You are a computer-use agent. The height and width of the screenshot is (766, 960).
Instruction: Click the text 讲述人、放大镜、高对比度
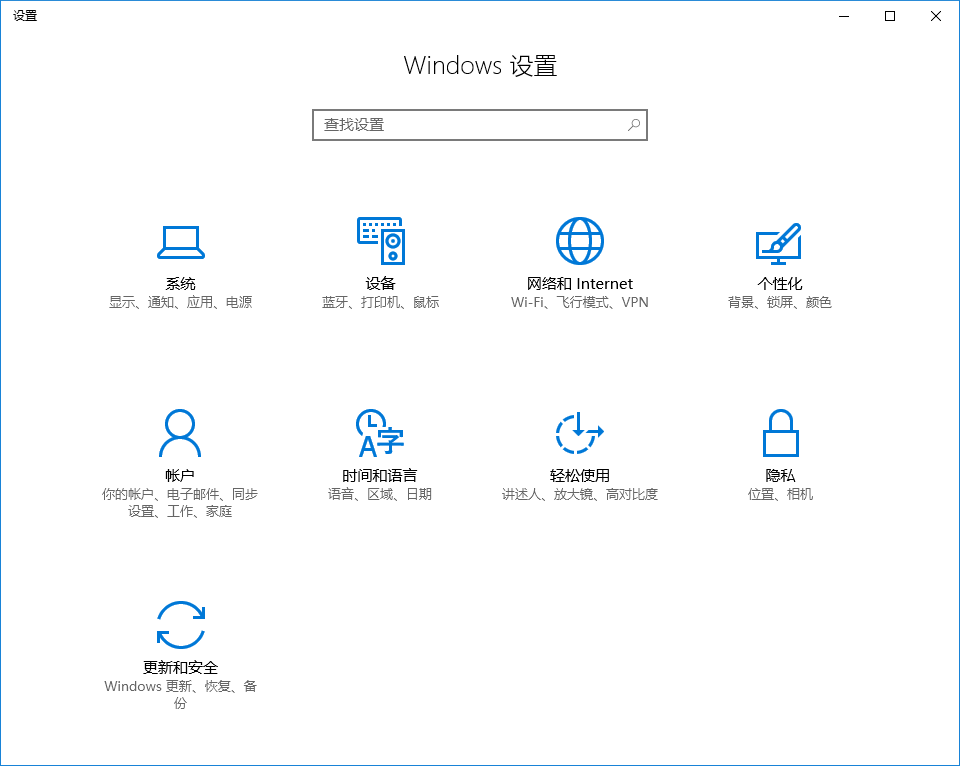click(x=580, y=494)
